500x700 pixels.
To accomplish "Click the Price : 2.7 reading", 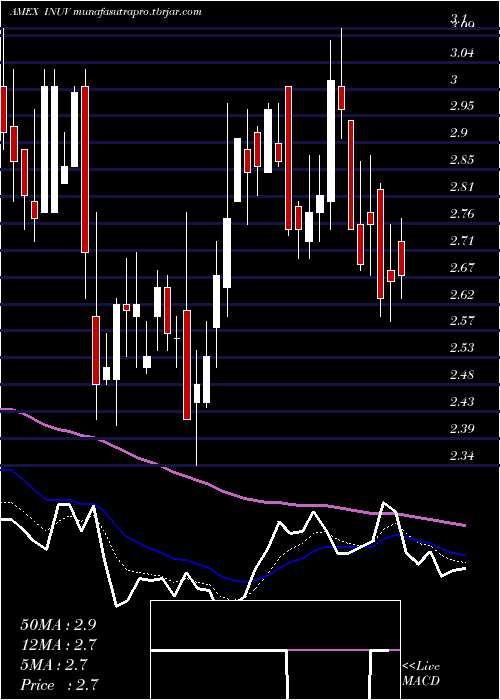I will point(59,684).
